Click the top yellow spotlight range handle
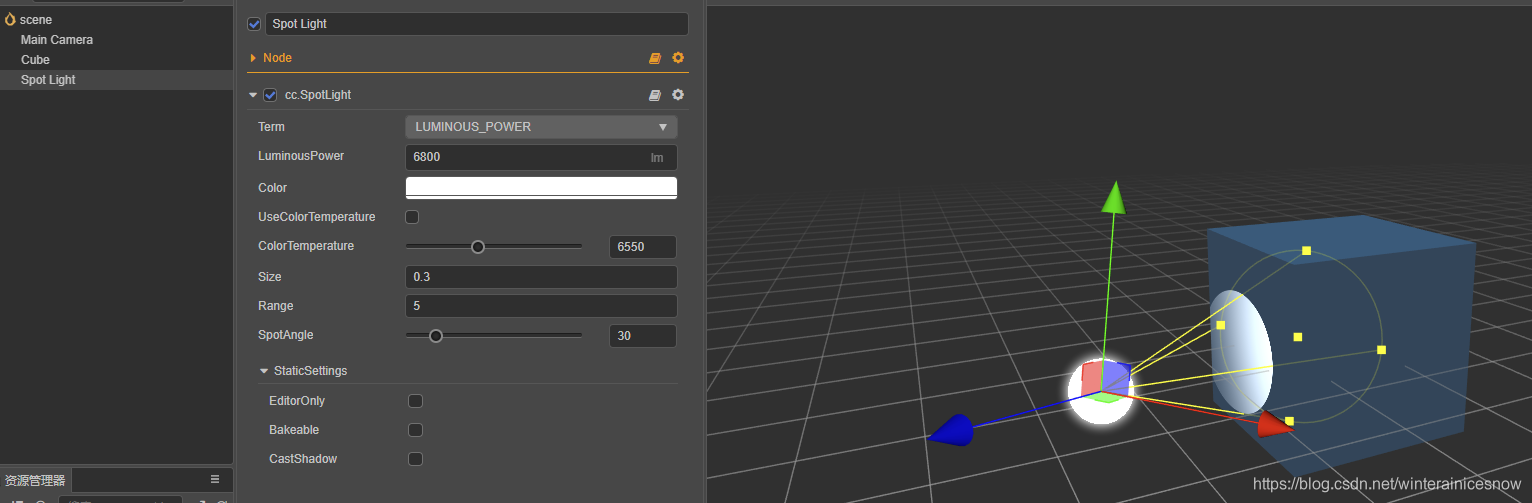 click(1306, 251)
